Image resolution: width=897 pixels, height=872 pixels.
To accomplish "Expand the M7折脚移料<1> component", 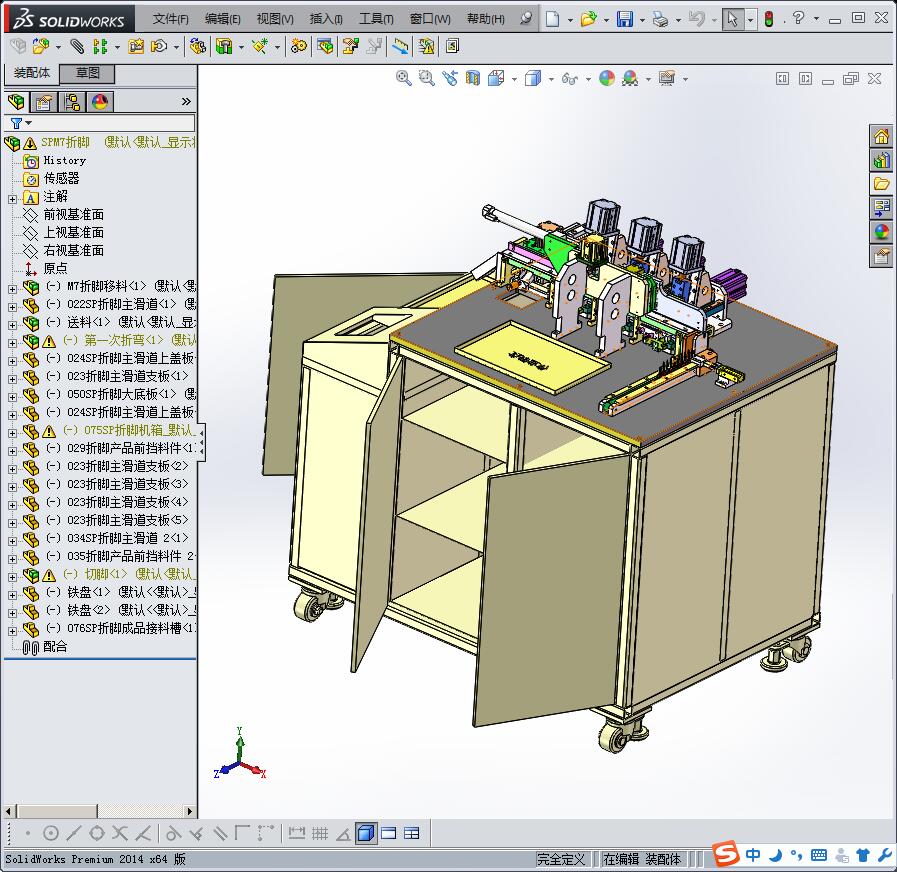I will [13, 289].
